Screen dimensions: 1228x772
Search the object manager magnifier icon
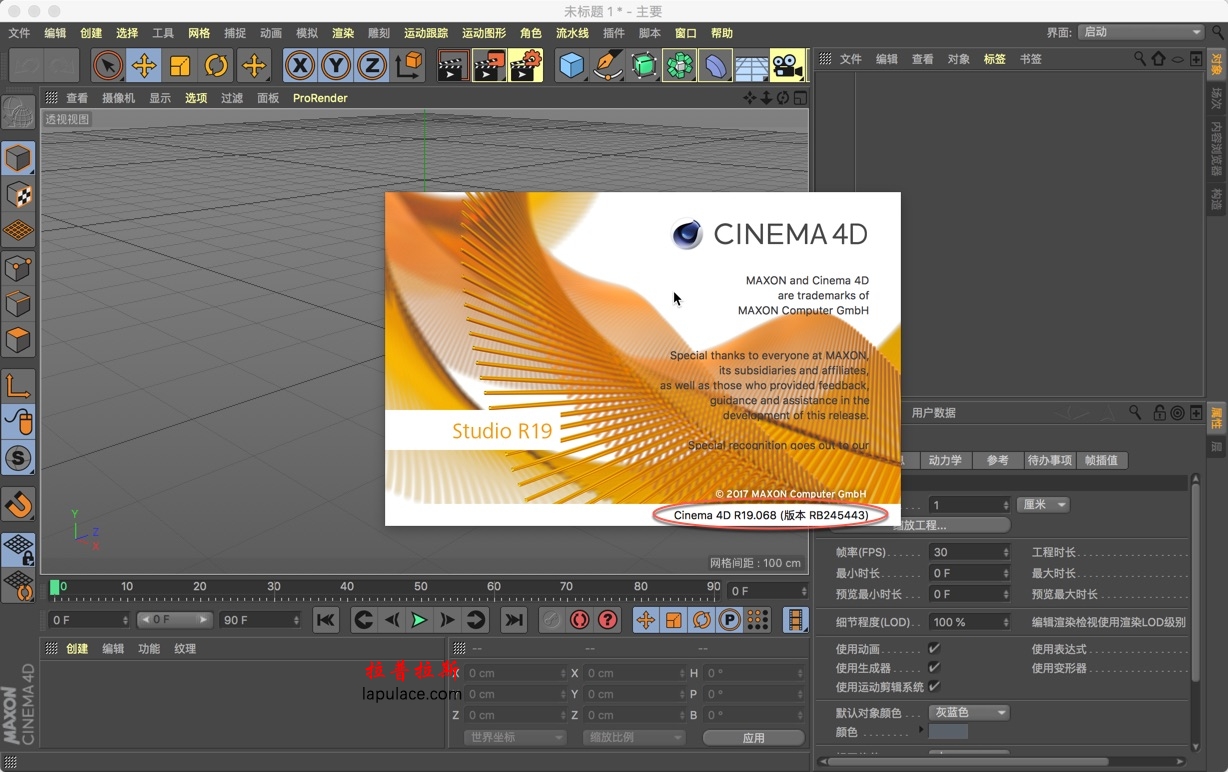[x=1139, y=59]
